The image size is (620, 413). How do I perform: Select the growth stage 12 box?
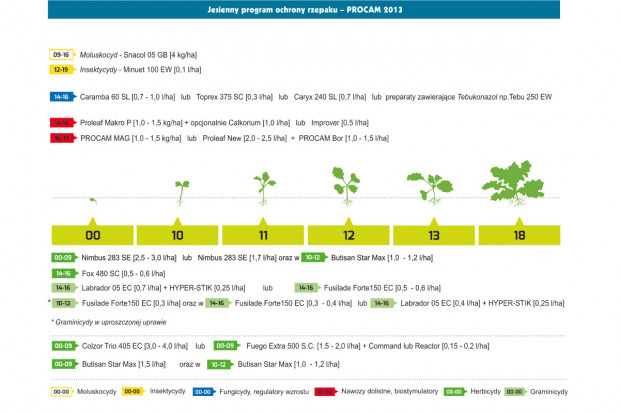(x=348, y=235)
